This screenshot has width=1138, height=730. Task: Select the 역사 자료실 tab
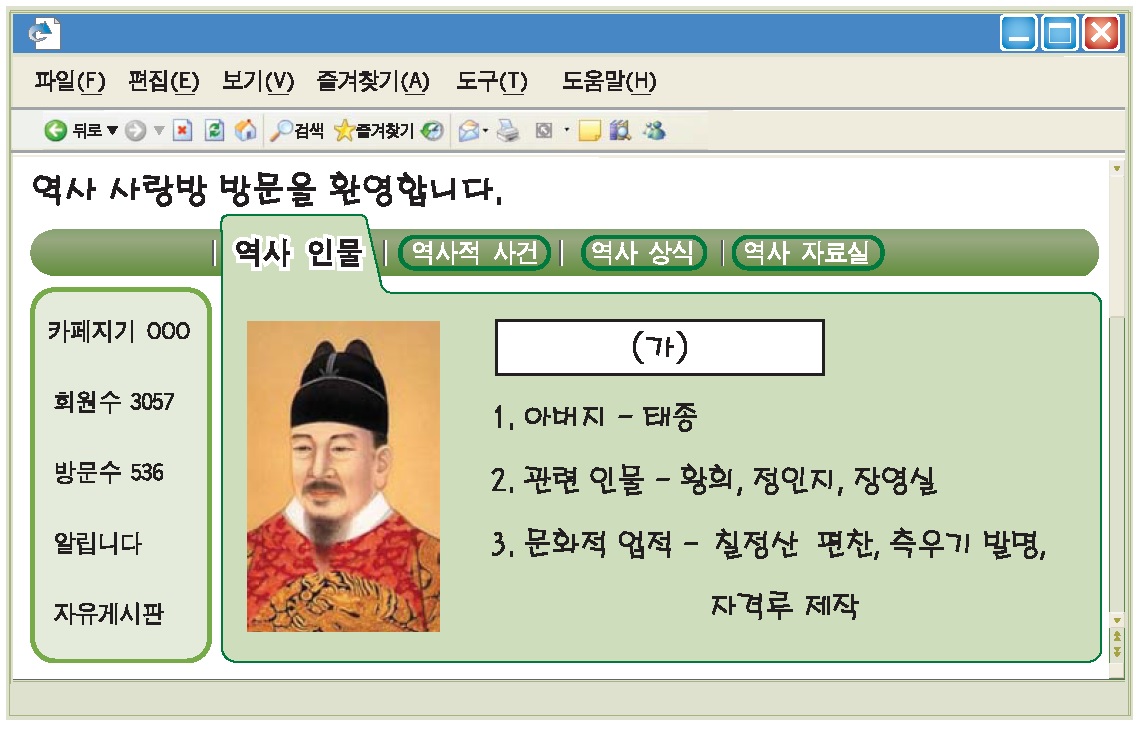(x=808, y=253)
